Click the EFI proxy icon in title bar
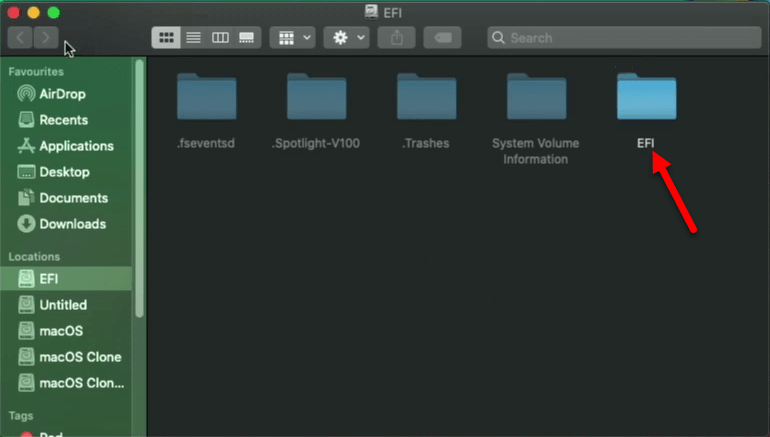 [x=371, y=12]
